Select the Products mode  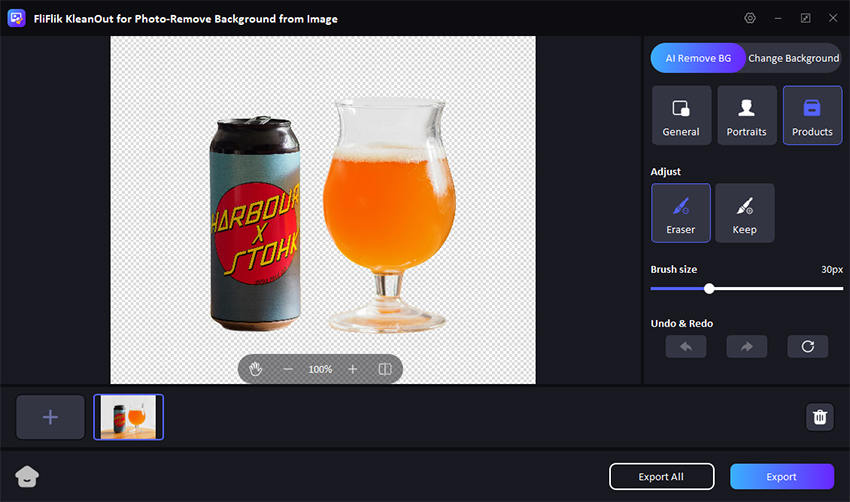tap(812, 115)
